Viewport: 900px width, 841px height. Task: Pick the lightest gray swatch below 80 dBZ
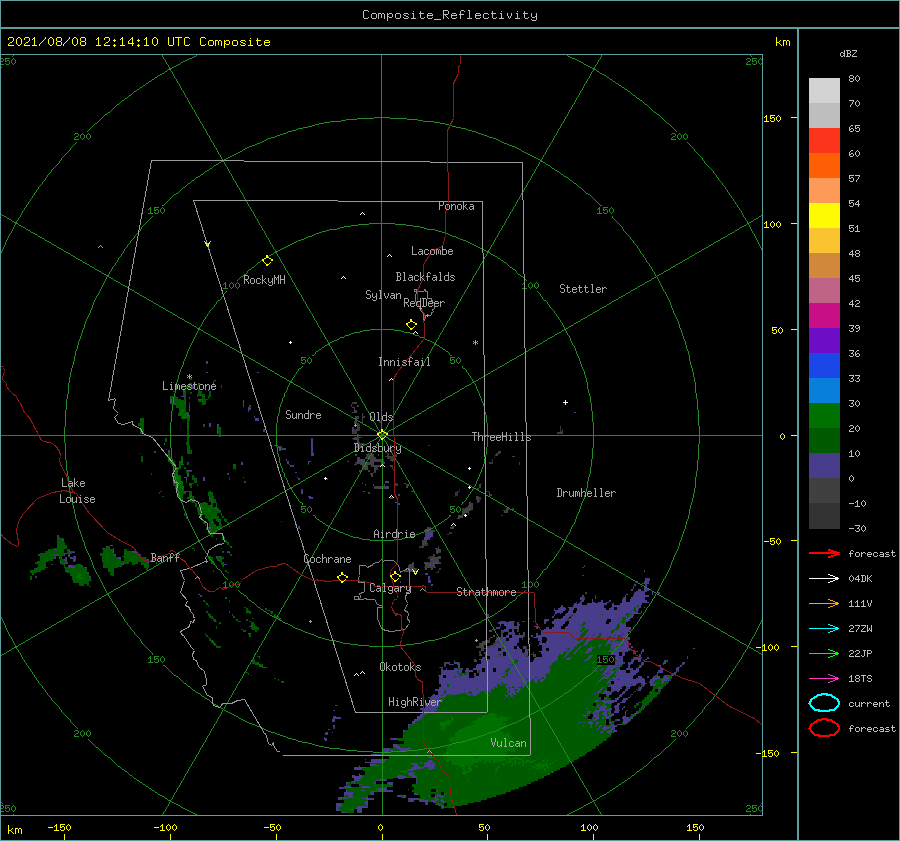[x=824, y=90]
